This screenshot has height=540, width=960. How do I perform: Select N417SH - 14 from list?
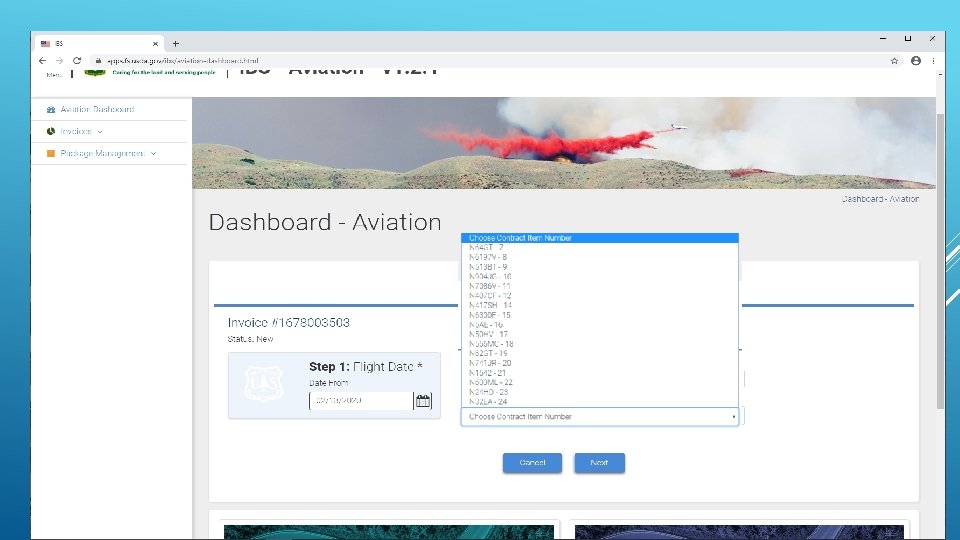point(599,305)
